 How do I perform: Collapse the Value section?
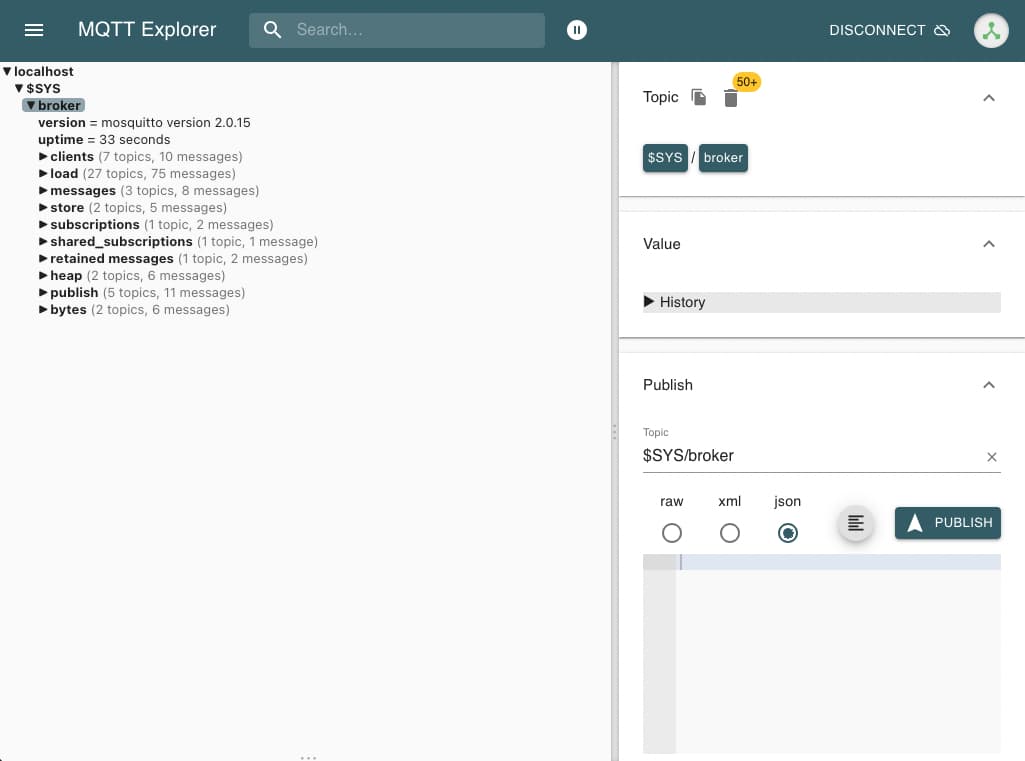(988, 243)
